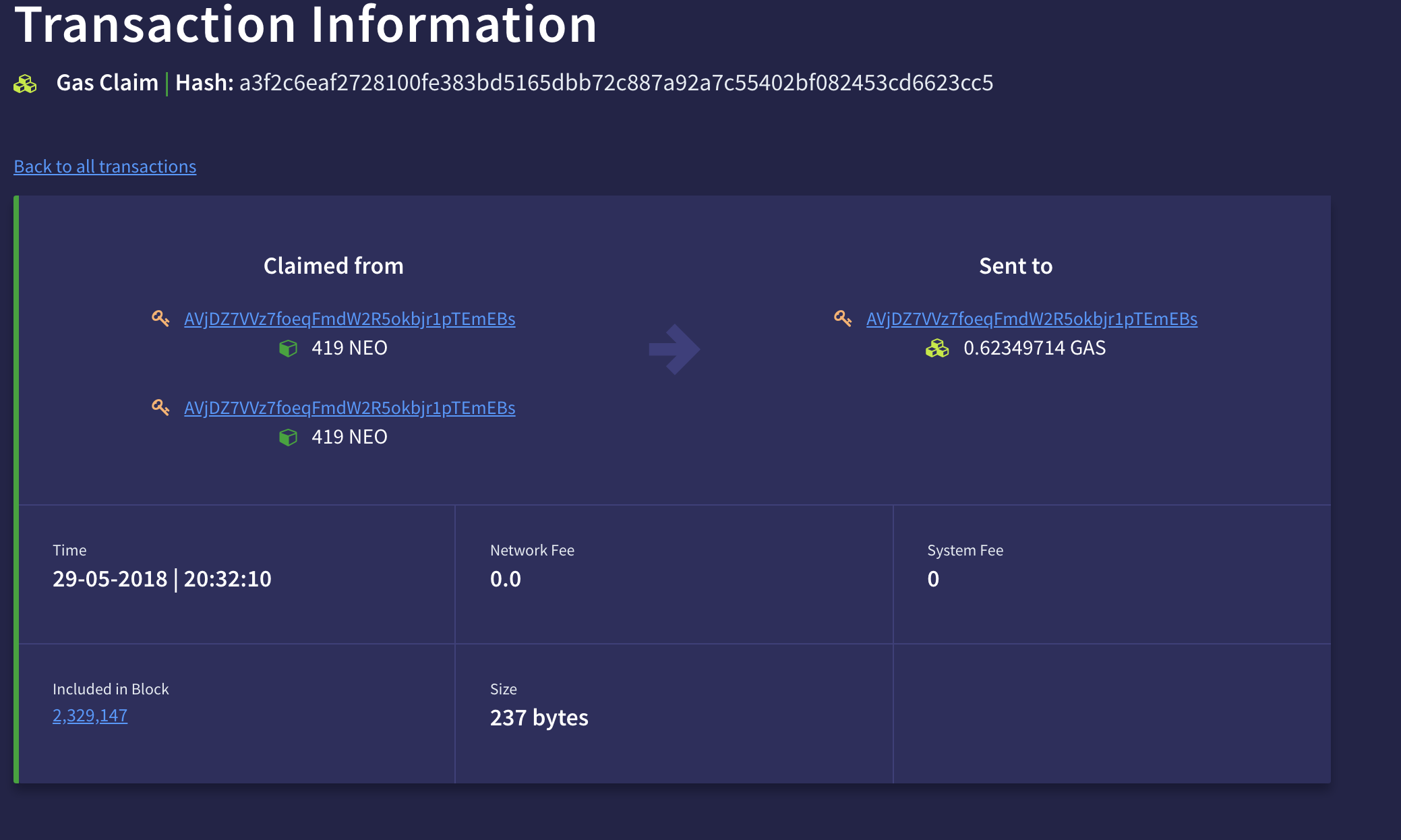This screenshot has width=1401, height=840.
Task: Click the size value 237 bytes
Action: point(539,718)
